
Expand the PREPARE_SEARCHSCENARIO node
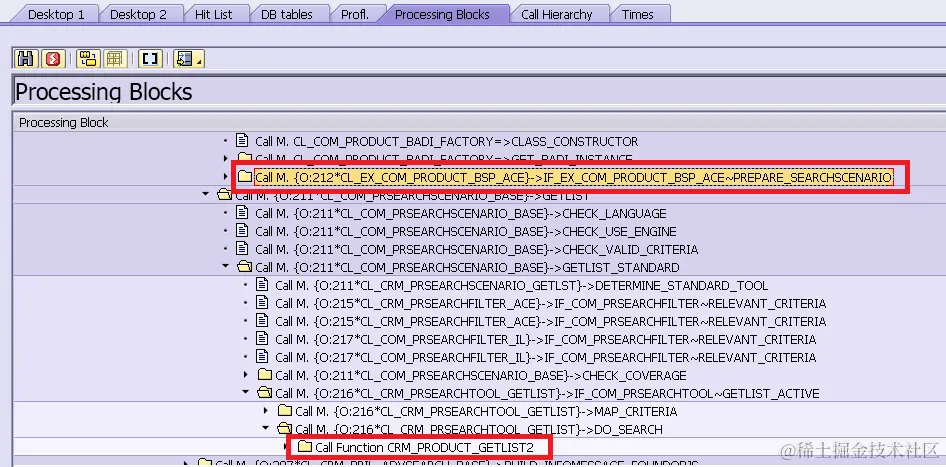[x=226, y=177]
